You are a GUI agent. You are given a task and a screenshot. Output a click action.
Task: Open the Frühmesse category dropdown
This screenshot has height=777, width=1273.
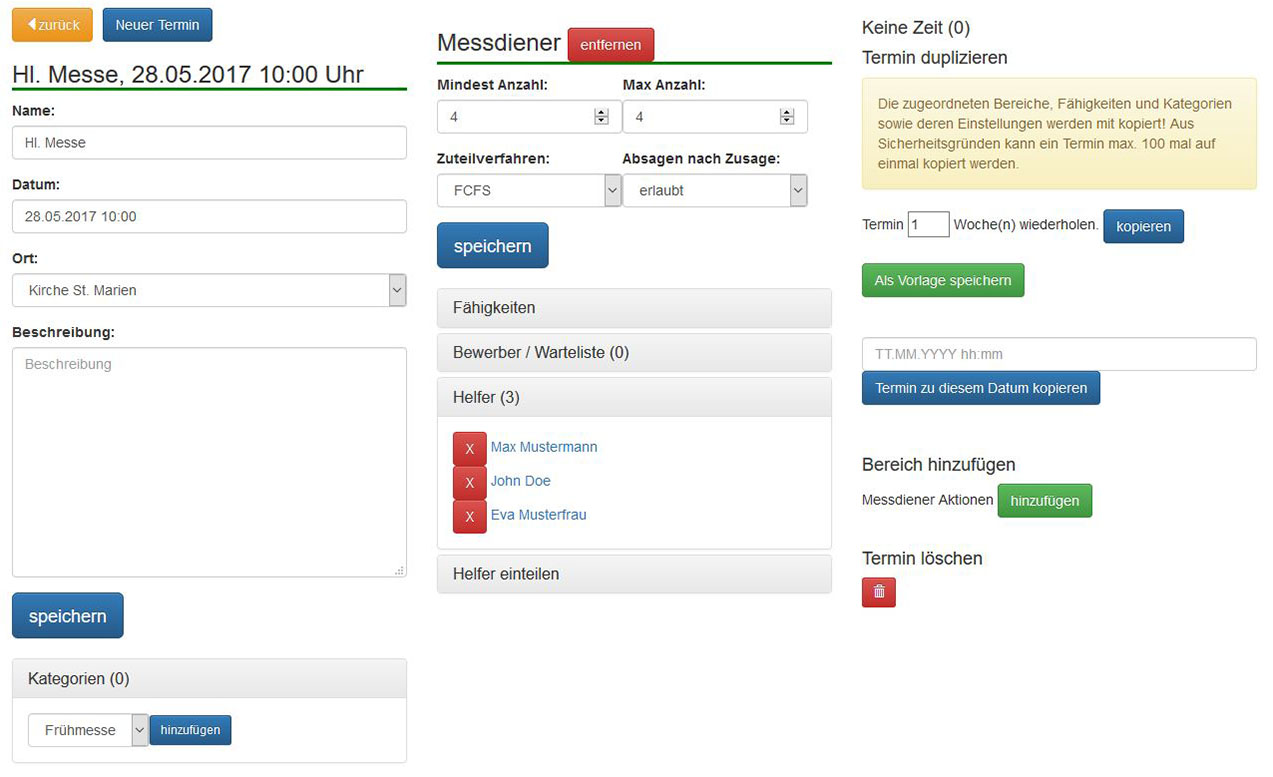[x=88, y=730]
